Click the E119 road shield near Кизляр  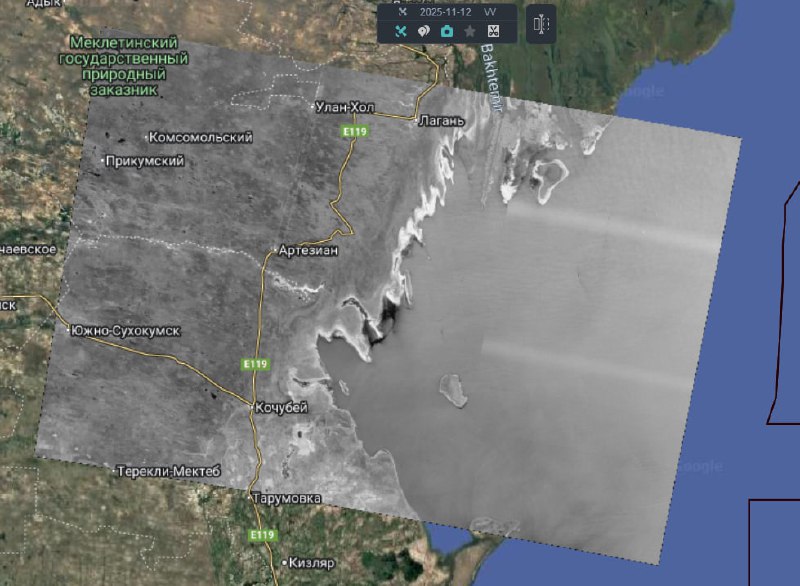point(261,535)
